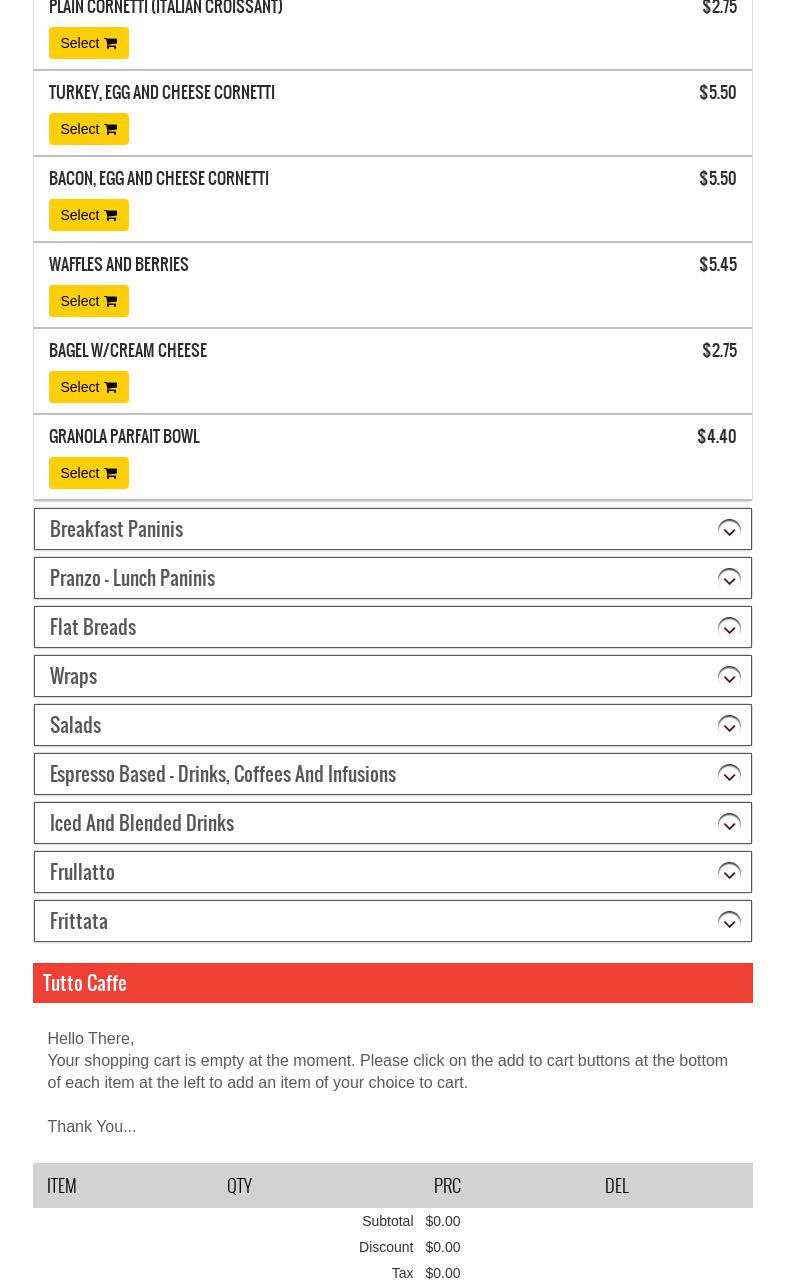The image size is (785, 1284).
Task: Select the Waffles and Berries item
Action: click(x=88, y=301)
